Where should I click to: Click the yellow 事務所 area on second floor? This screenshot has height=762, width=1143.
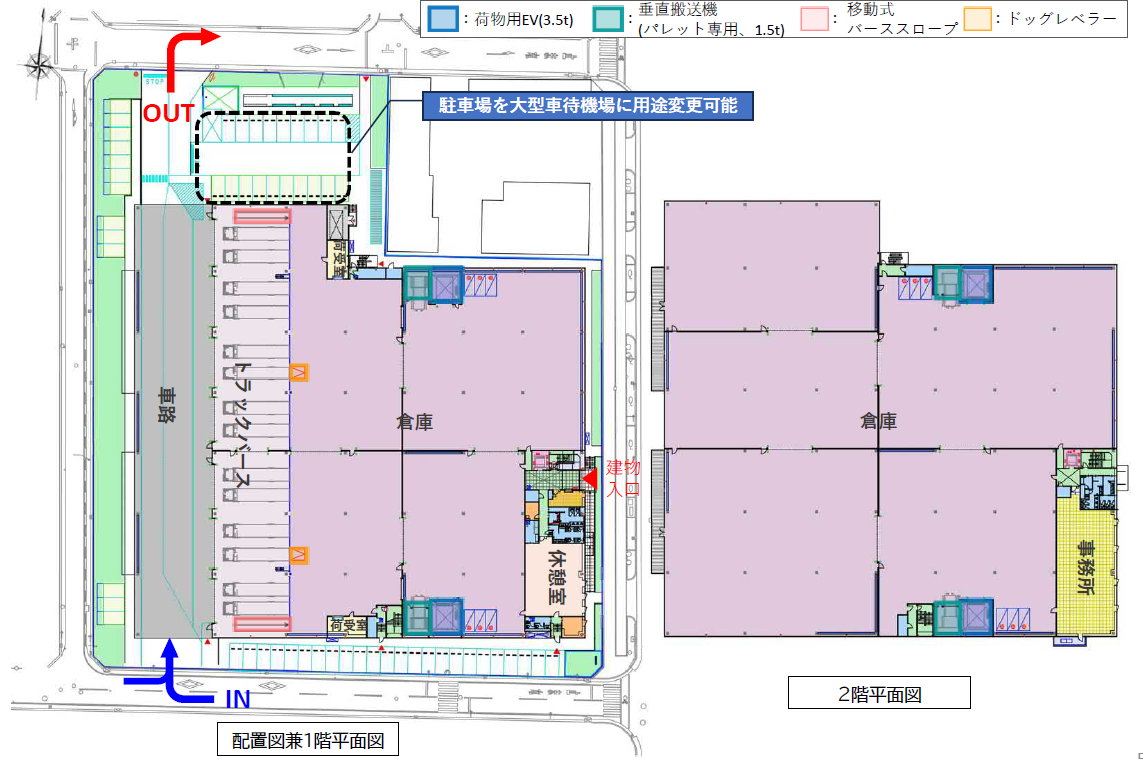pyautogui.click(x=1085, y=567)
